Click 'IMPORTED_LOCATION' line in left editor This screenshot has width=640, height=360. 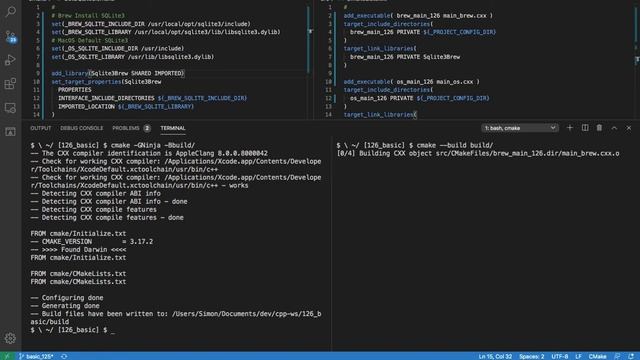point(126,107)
